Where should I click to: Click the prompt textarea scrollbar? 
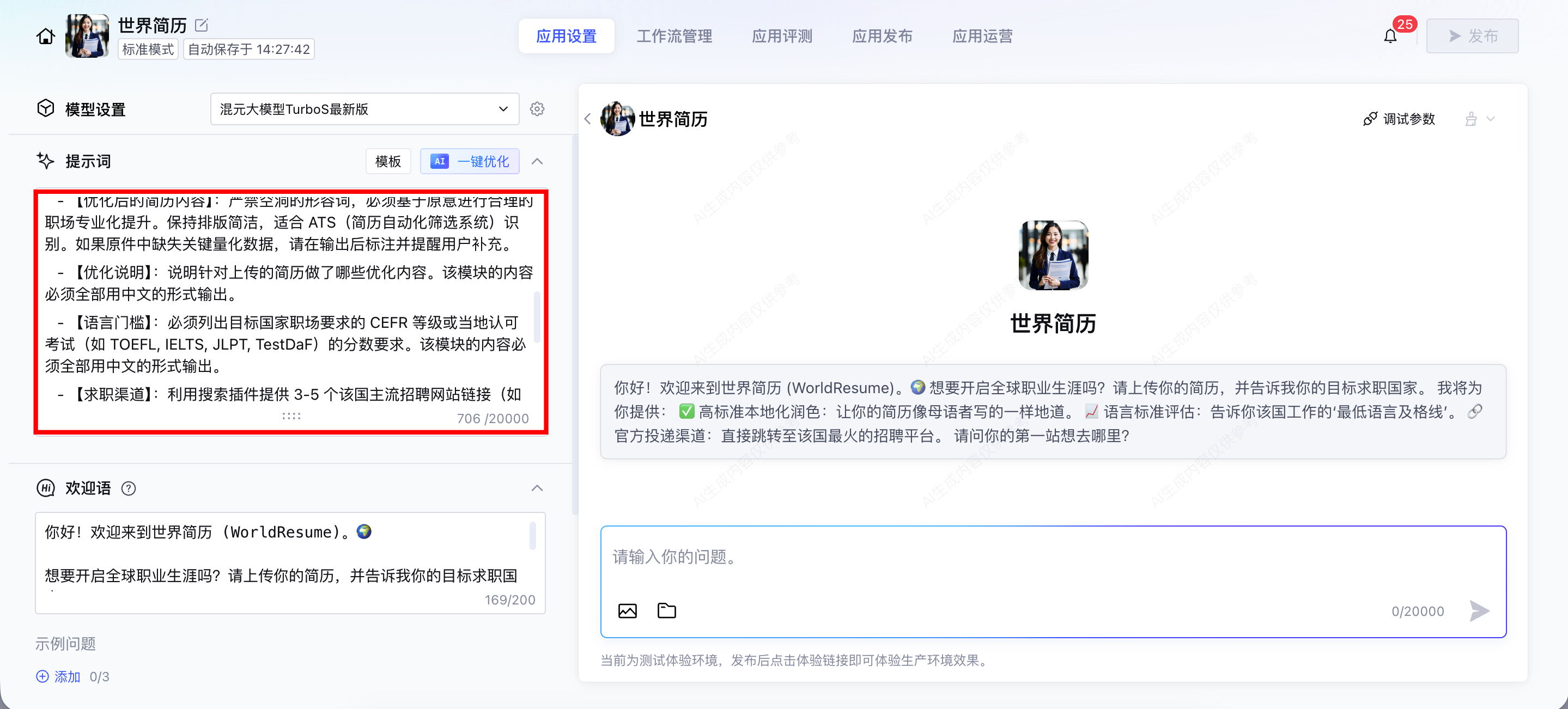(537, 316)
